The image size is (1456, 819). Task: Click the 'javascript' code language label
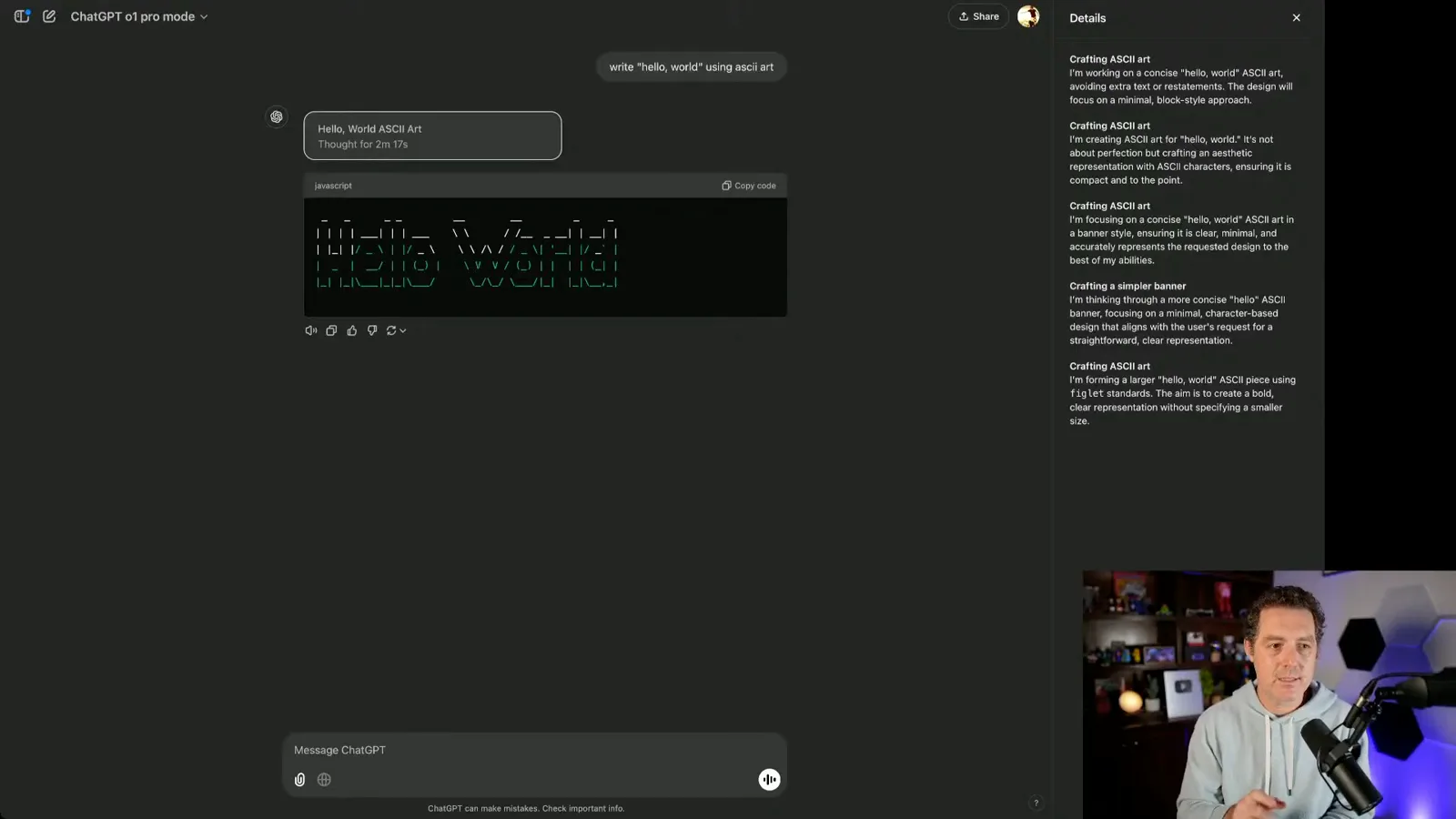point(333,186)
